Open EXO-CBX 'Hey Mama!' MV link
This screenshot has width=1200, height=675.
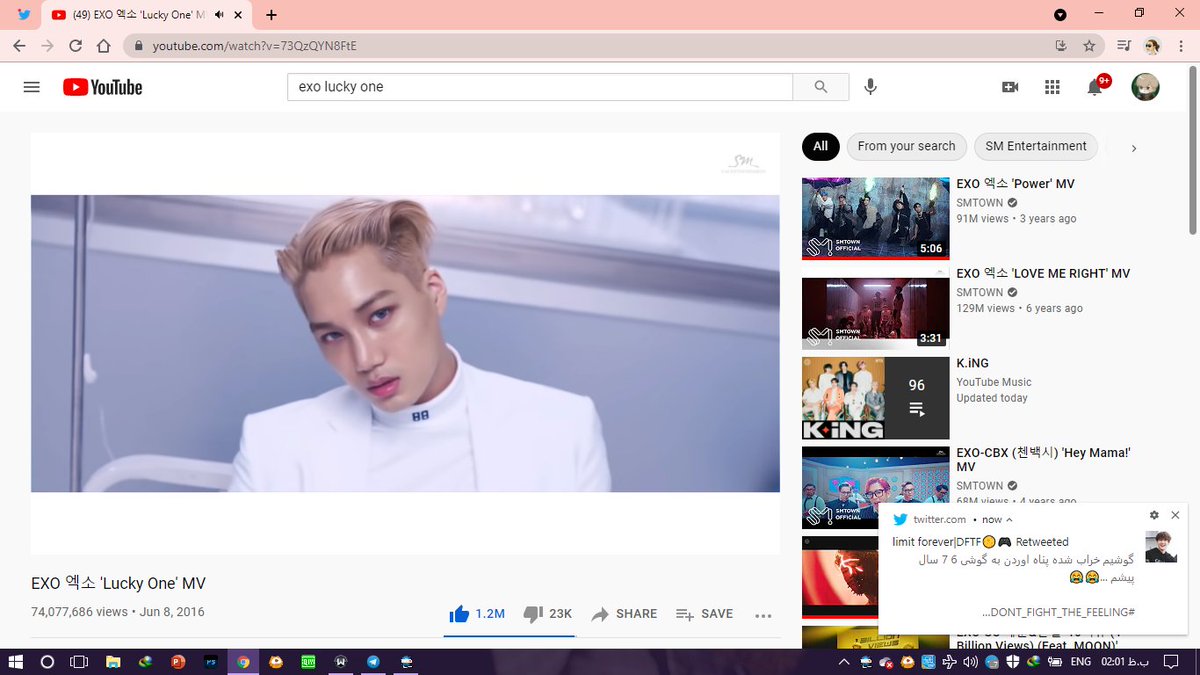tap(1043, 460)
